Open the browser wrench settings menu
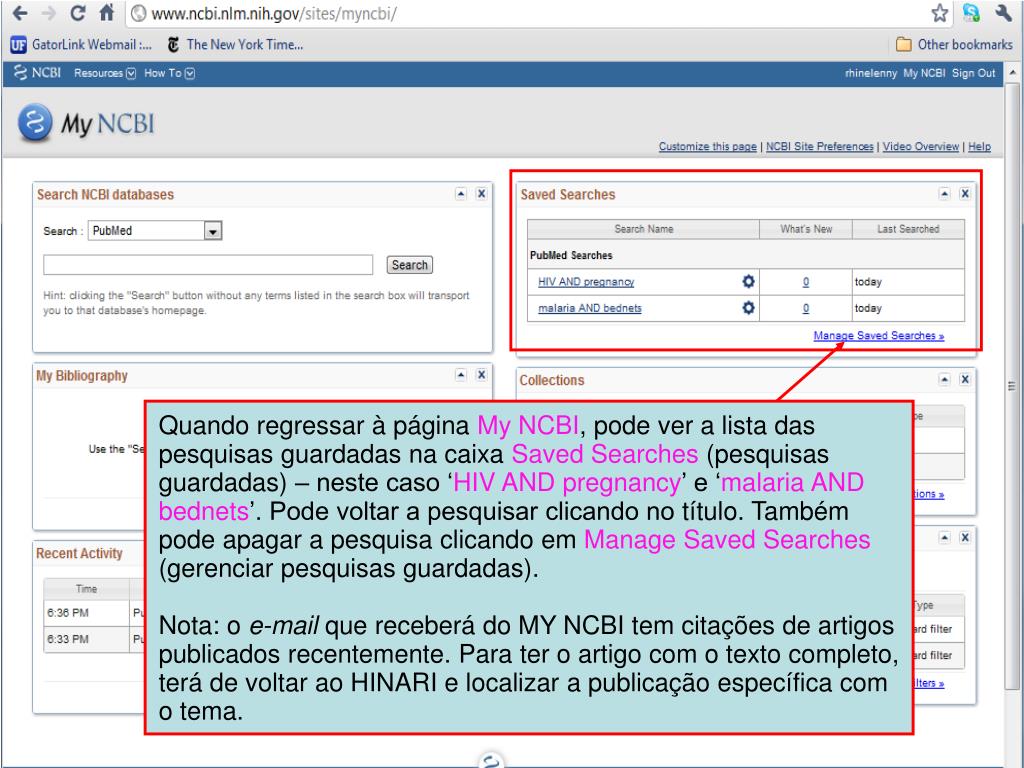 coord(1003,12)
